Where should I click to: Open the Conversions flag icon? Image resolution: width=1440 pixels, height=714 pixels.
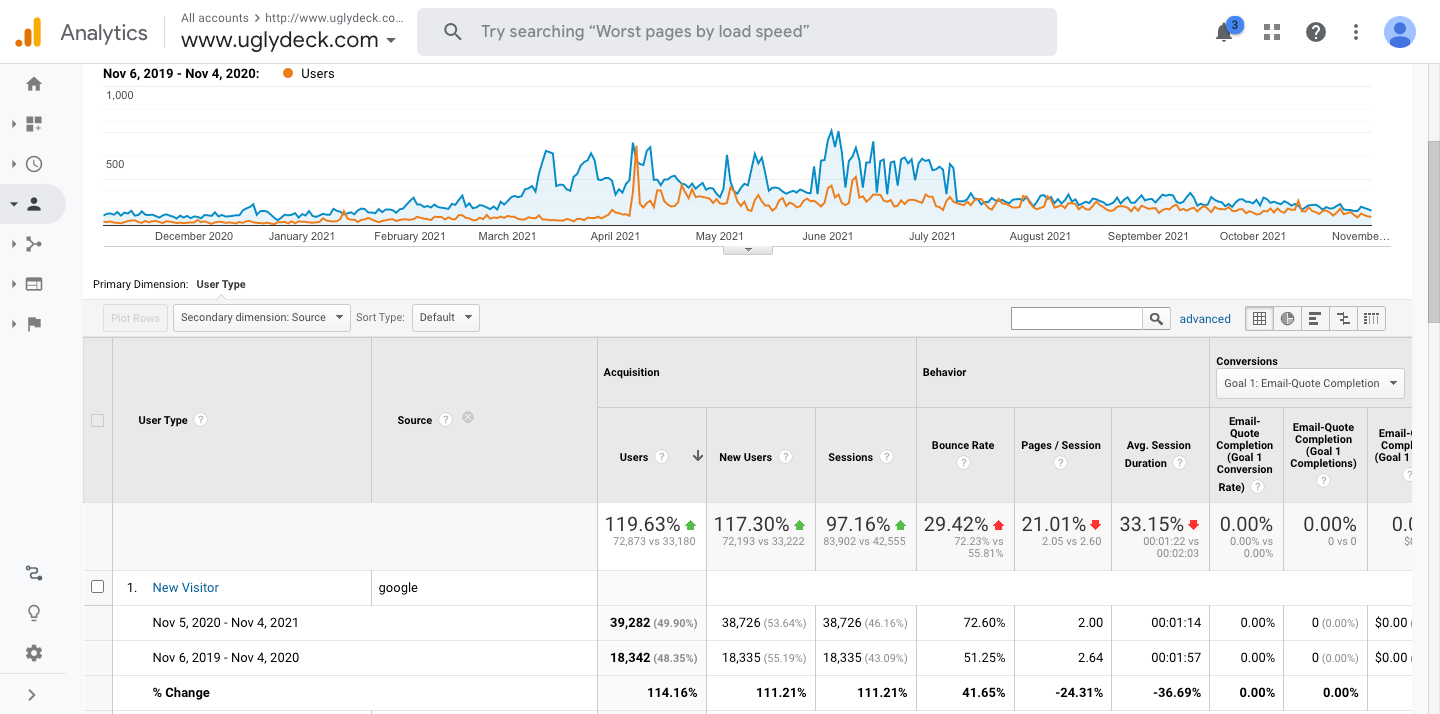(34, 324)
